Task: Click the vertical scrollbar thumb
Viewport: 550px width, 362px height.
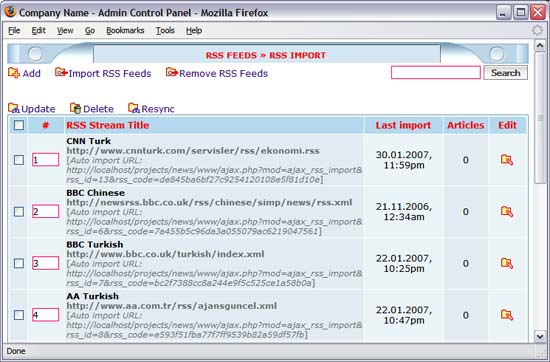Action: (540, 117)
